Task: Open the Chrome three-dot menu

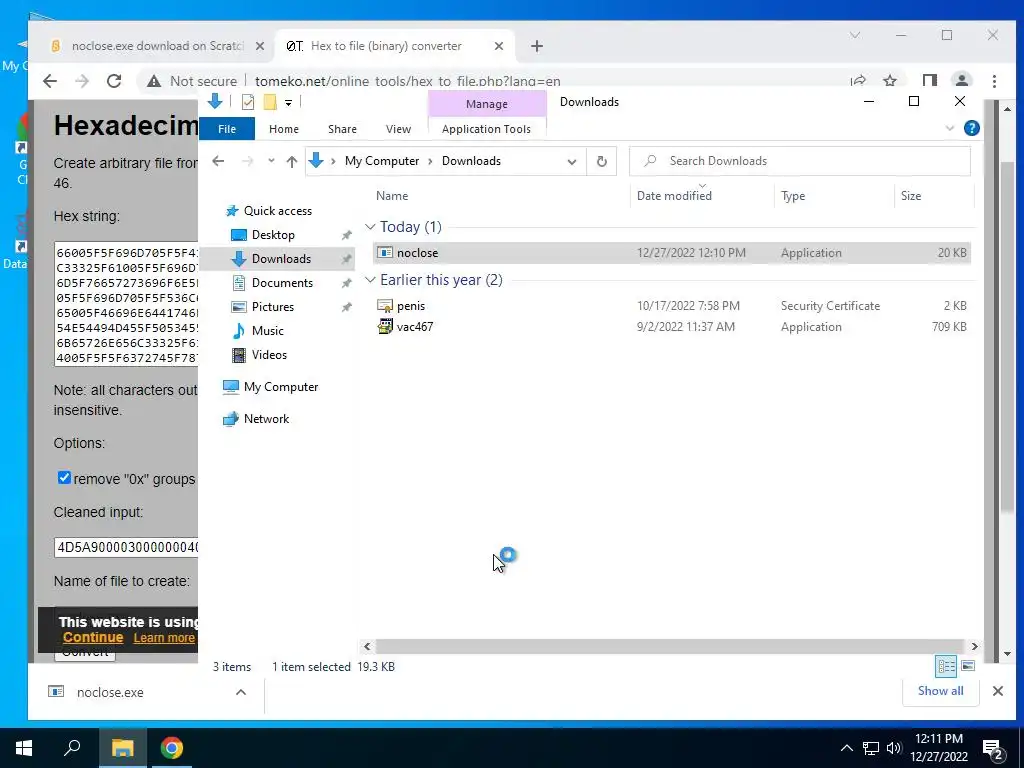Action: click(x=994, y=81)
